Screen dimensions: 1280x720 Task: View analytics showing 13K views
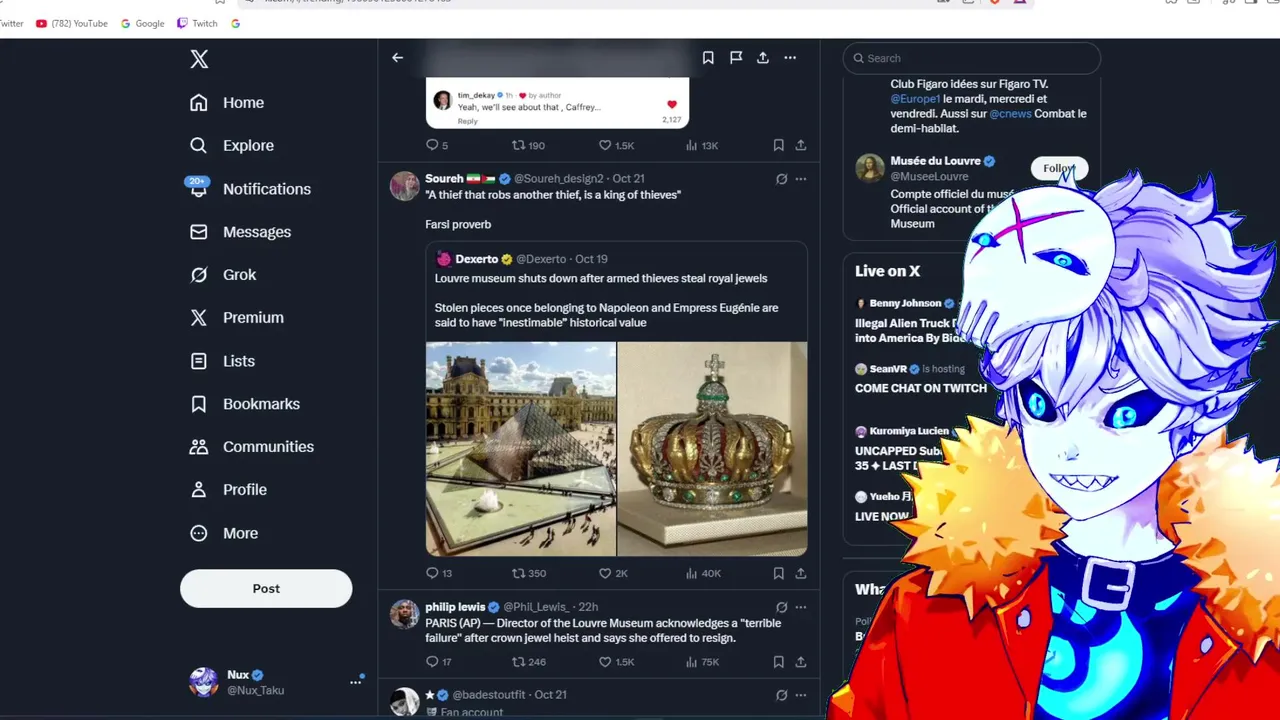pyautogui.click(x=702, y=145)
